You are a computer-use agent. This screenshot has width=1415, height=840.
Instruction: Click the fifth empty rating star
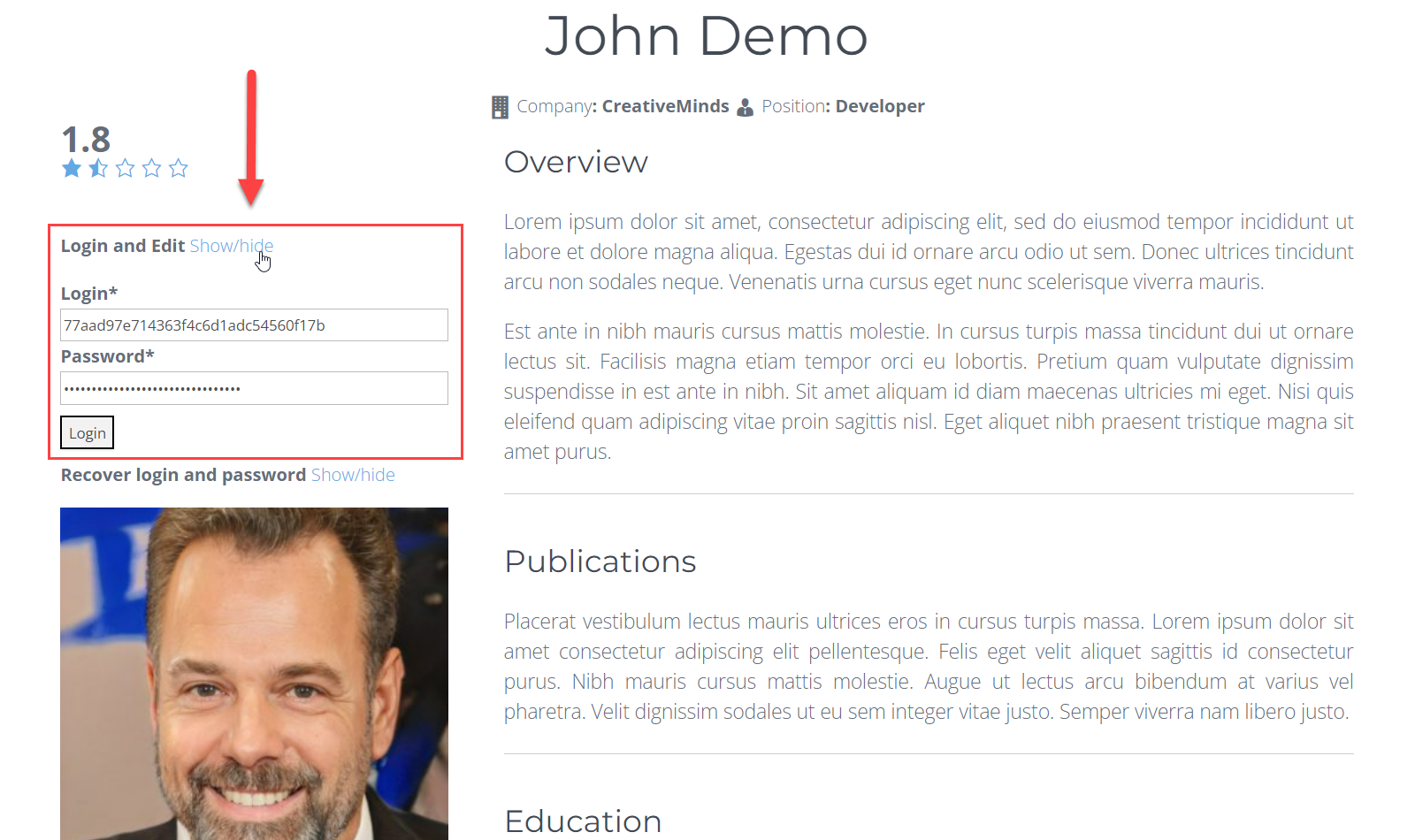[178, 168]
